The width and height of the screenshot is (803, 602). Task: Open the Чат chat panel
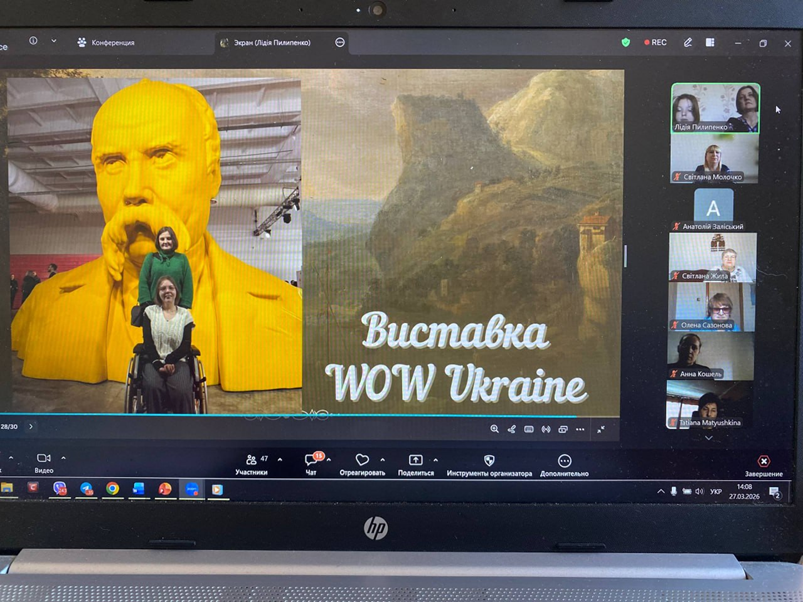click(x=311, y=461)
